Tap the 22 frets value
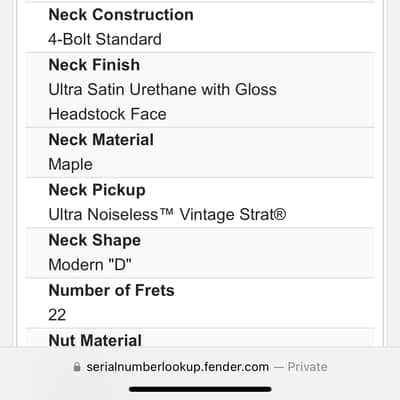The image size is (400, 400). click(x=57, y=315)
